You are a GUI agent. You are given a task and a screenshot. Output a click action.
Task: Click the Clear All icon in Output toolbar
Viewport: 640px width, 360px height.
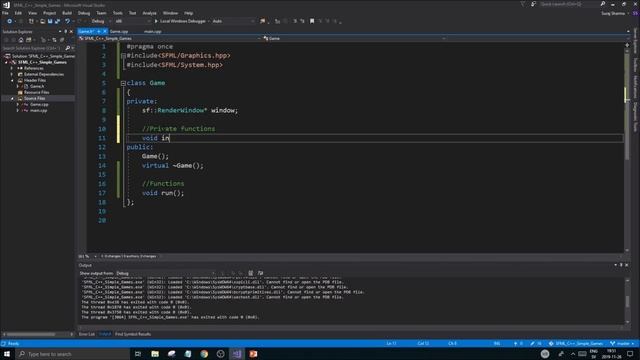pos(251,273)
